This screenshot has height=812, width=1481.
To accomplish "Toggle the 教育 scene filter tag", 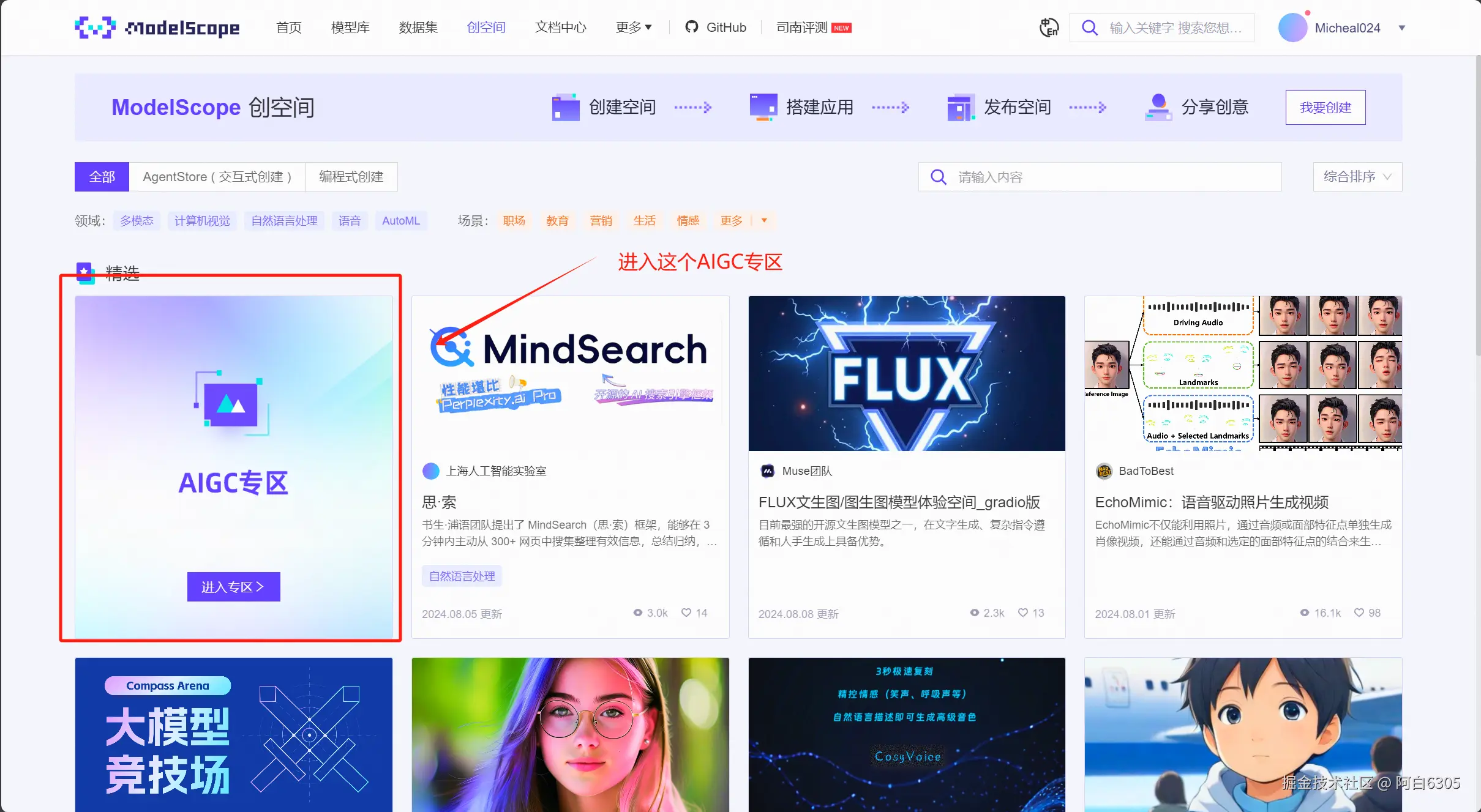I will pyautogui.click(x=557, y=221).
